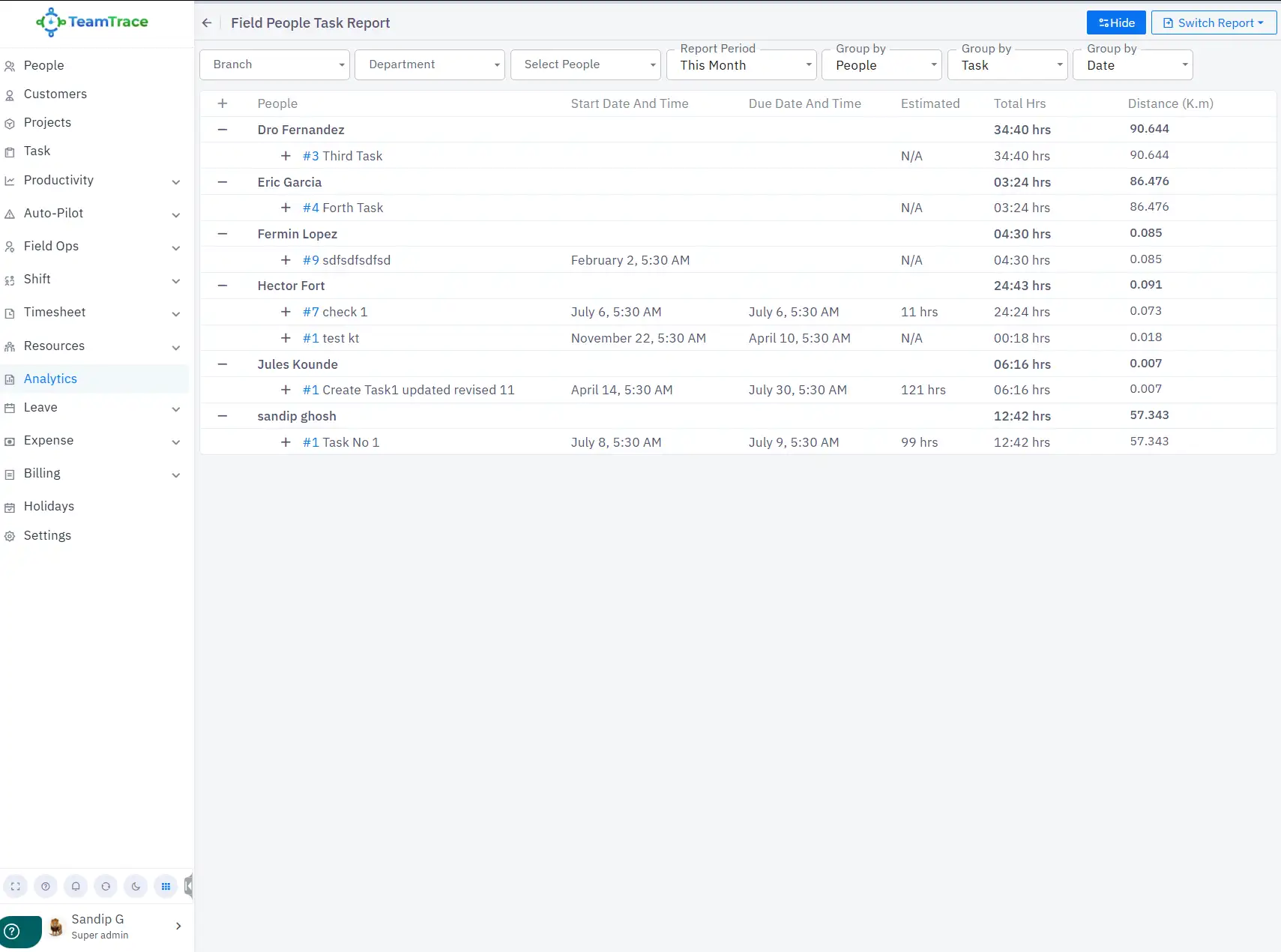This screenshot has width=1281, height=952.
Task: Open the notifications bell
Action: click(76, 886)
